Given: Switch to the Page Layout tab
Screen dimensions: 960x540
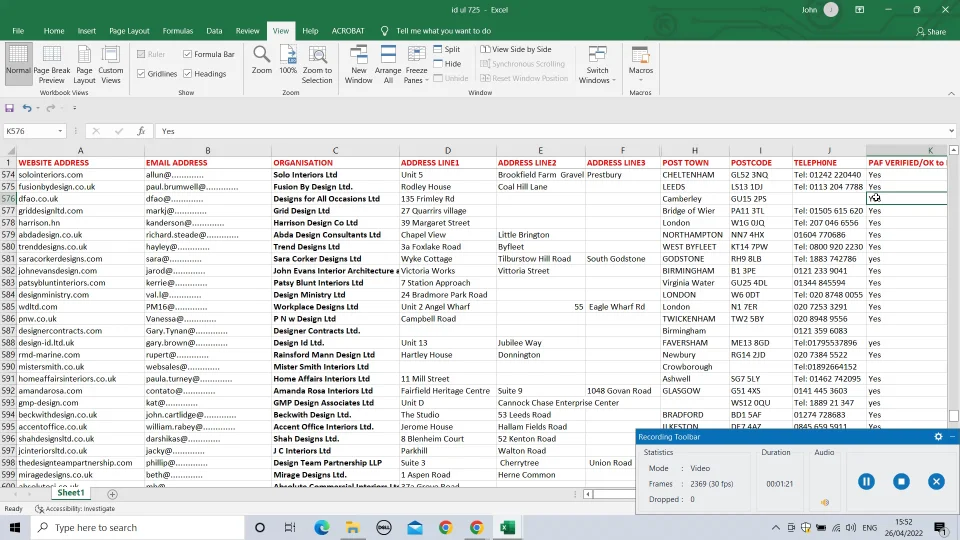Looking at the screenshot, I should [x=129, y=31].
